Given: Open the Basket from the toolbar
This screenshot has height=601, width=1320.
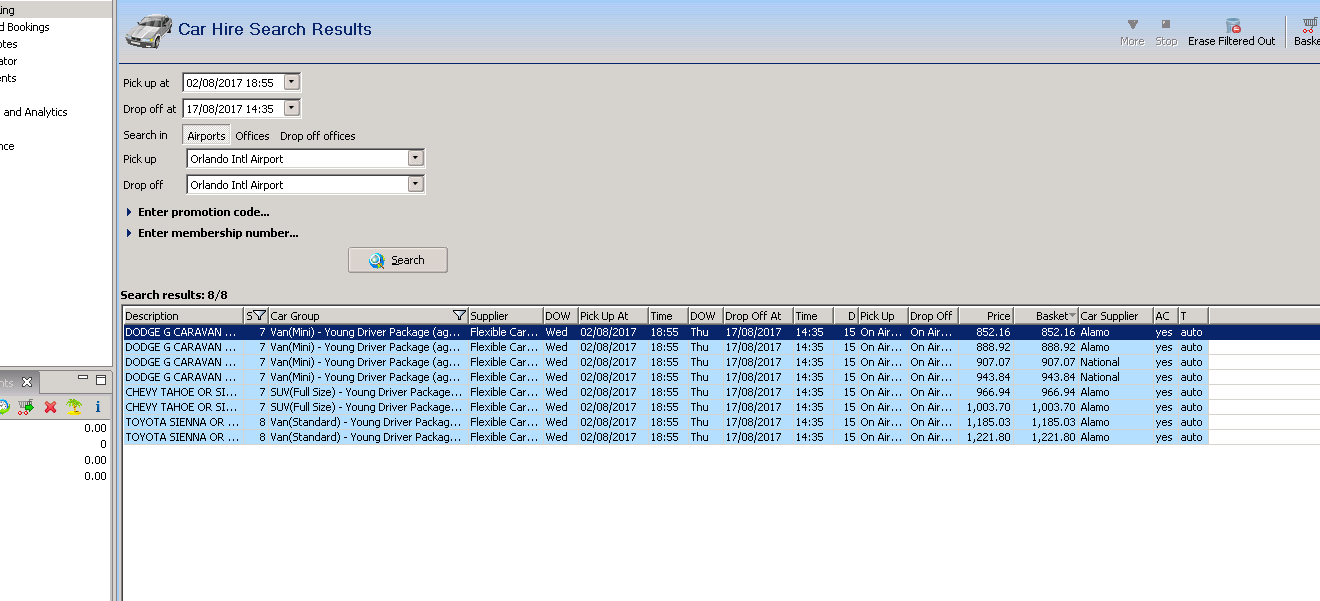Looking at the screenshot, I should 1307,32.
